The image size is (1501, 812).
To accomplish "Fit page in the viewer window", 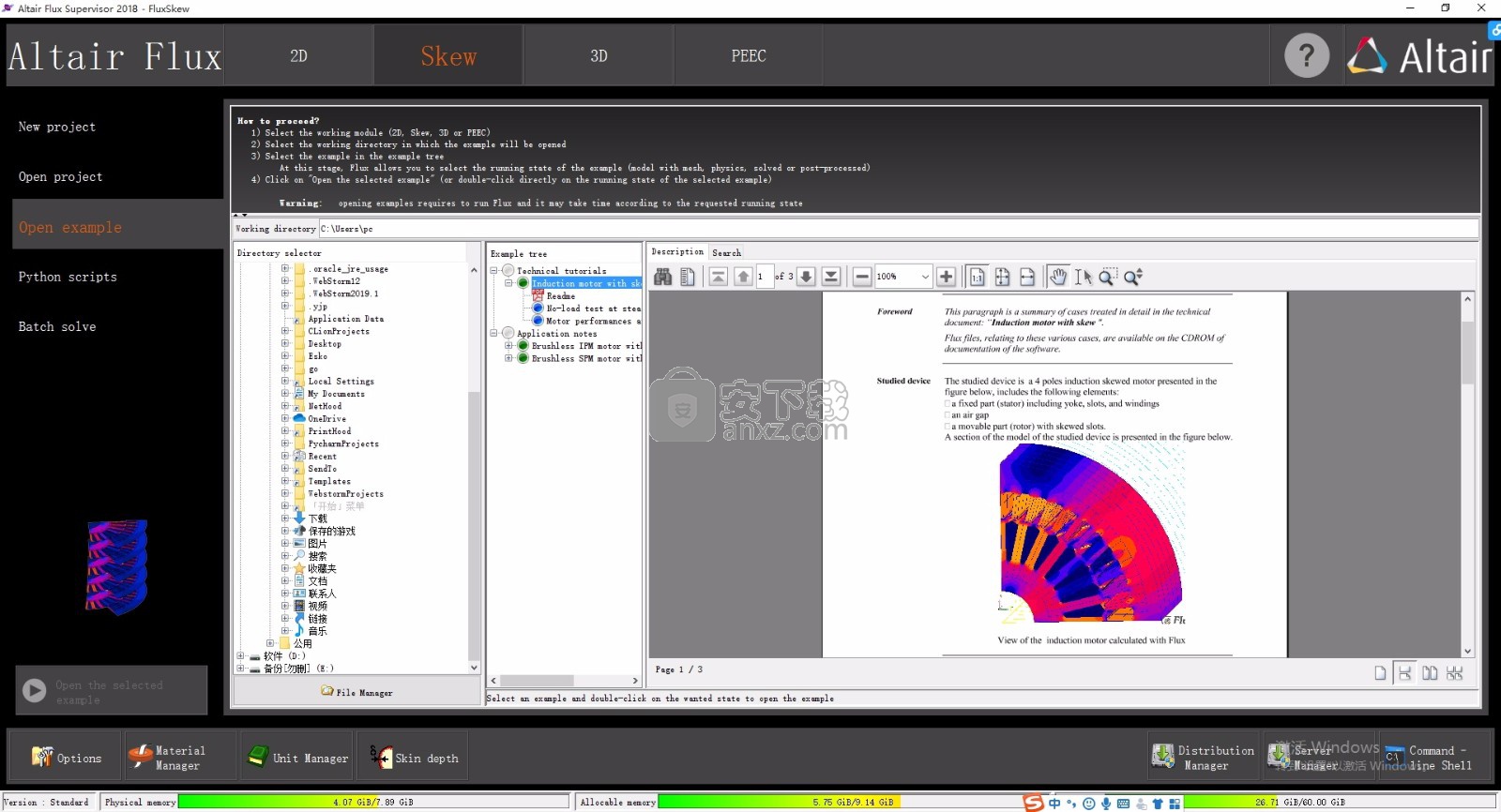I will (1002, 277).
